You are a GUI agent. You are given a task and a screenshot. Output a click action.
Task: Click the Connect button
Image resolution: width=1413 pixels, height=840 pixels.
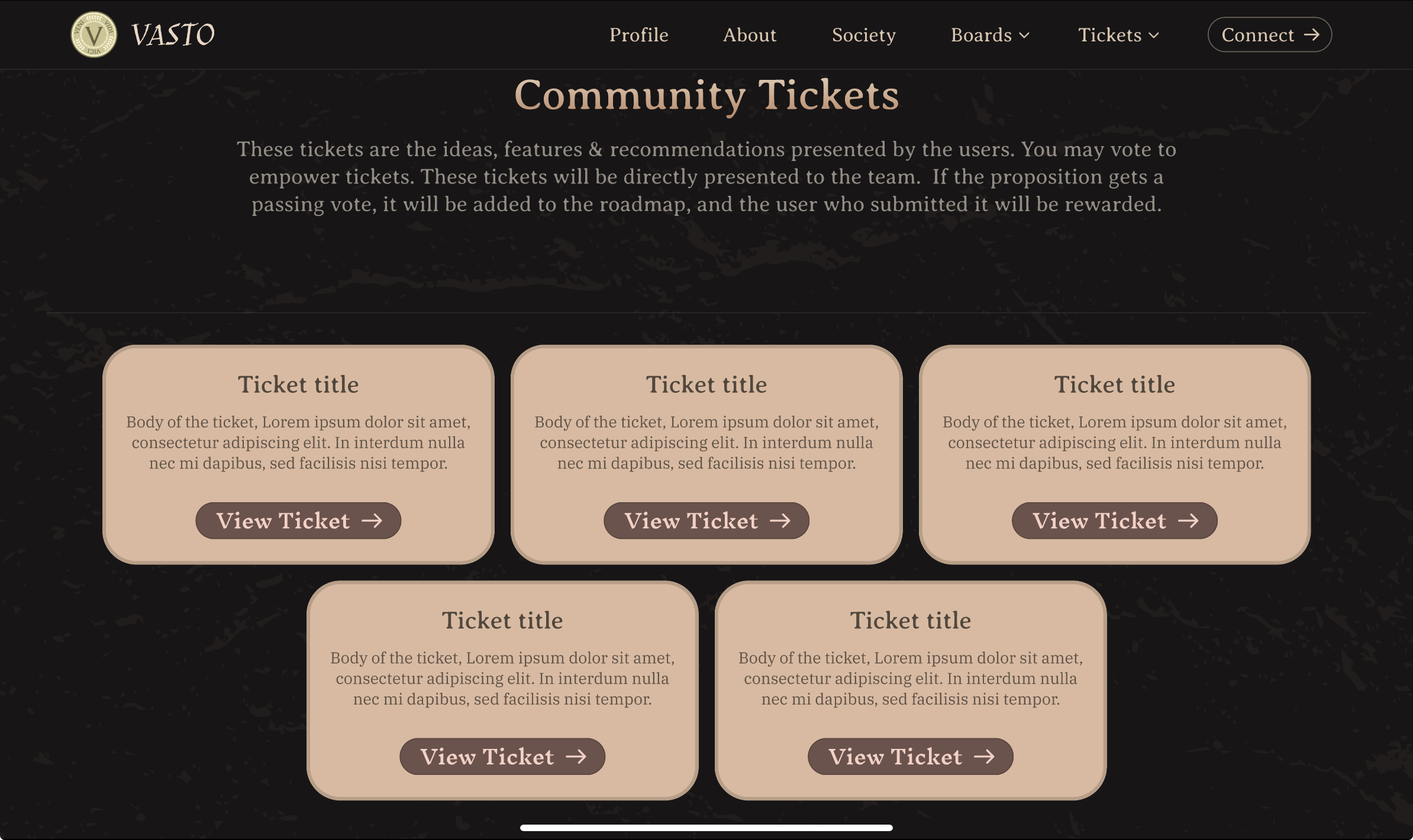(x=1270, y=34)
